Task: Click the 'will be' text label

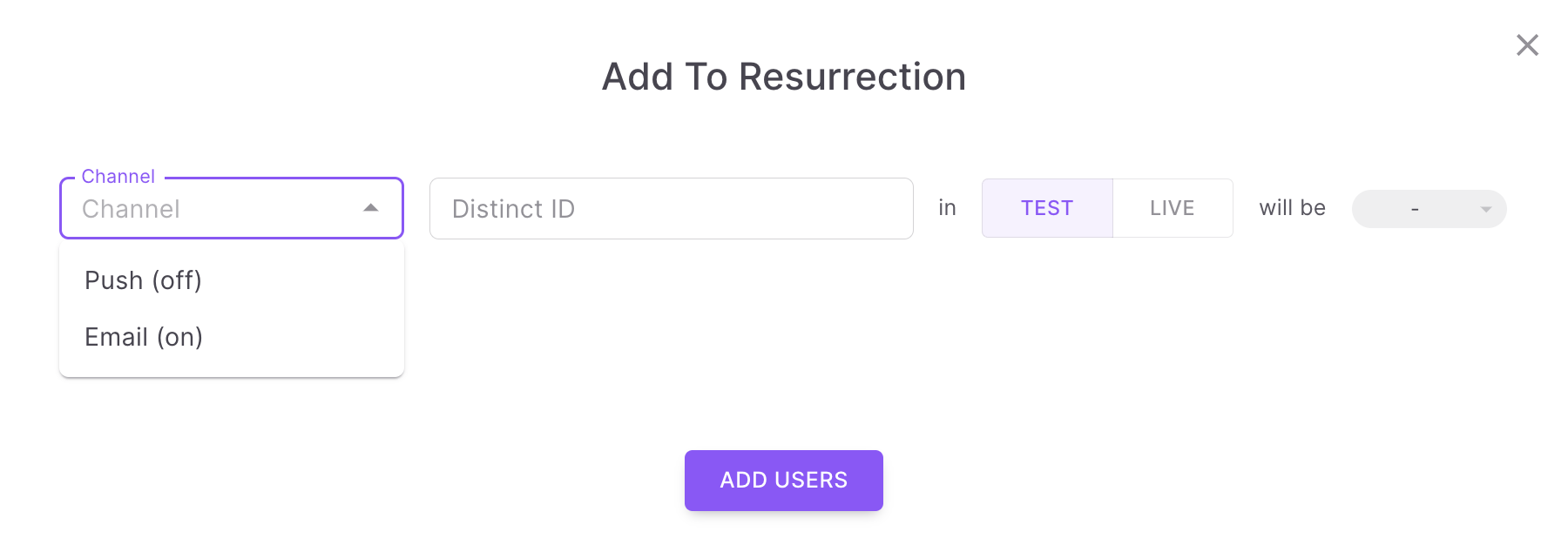Action: click(x=1292, y=208)
